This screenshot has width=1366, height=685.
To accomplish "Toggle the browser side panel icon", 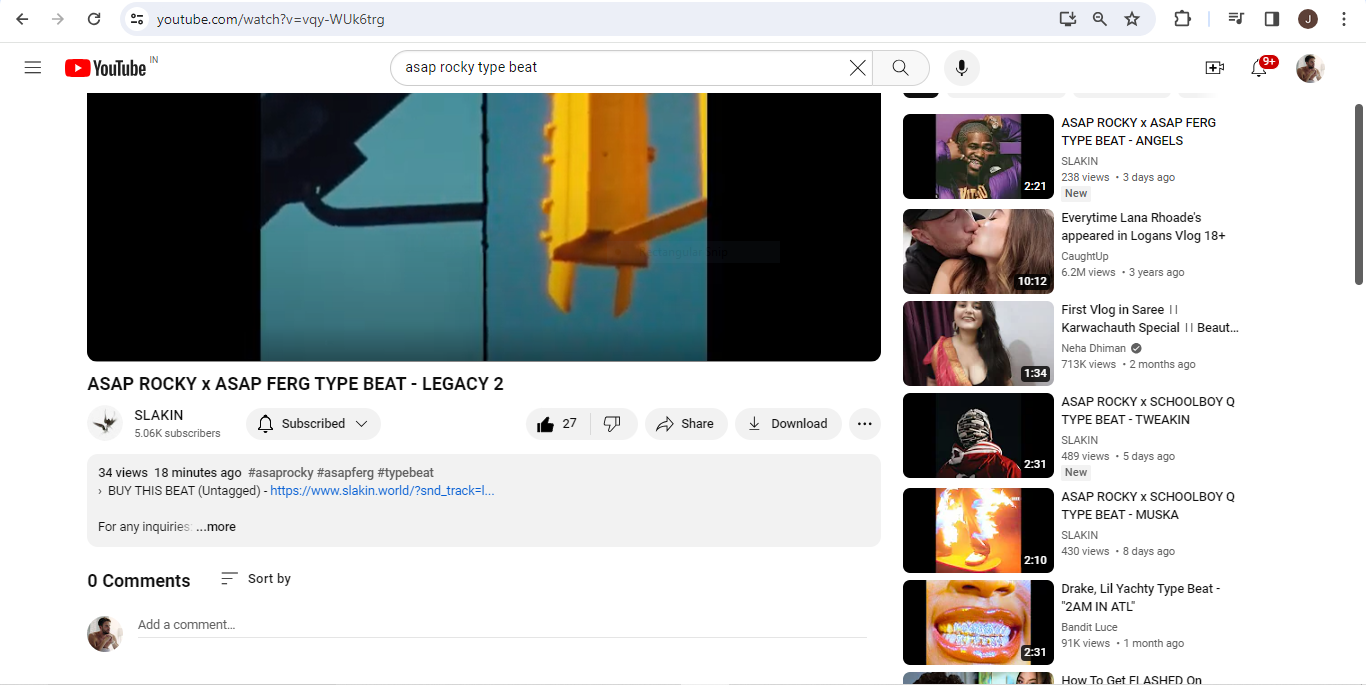I will coord(1272,19).
